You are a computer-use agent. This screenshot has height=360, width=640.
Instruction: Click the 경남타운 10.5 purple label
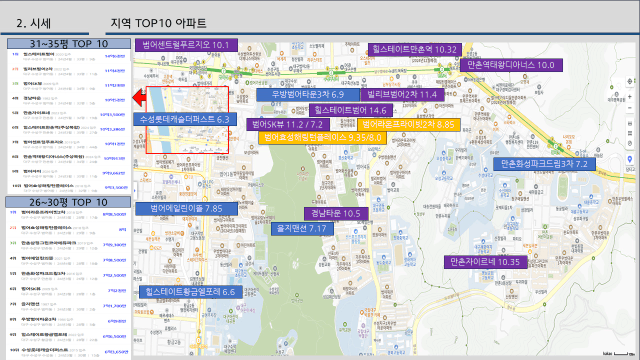pos(336,213)
